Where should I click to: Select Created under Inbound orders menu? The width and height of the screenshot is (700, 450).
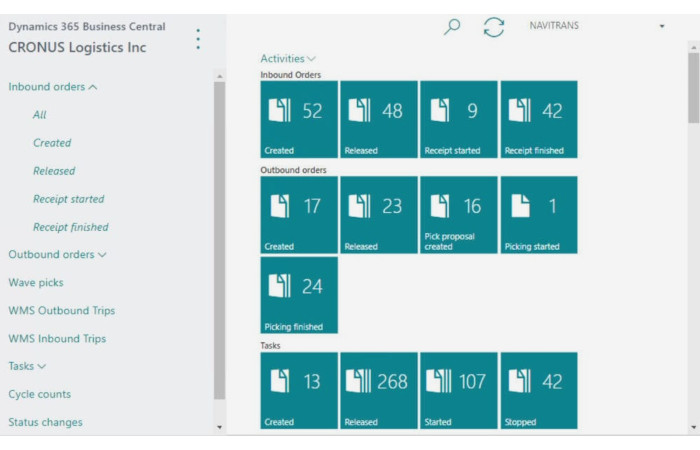52,143
